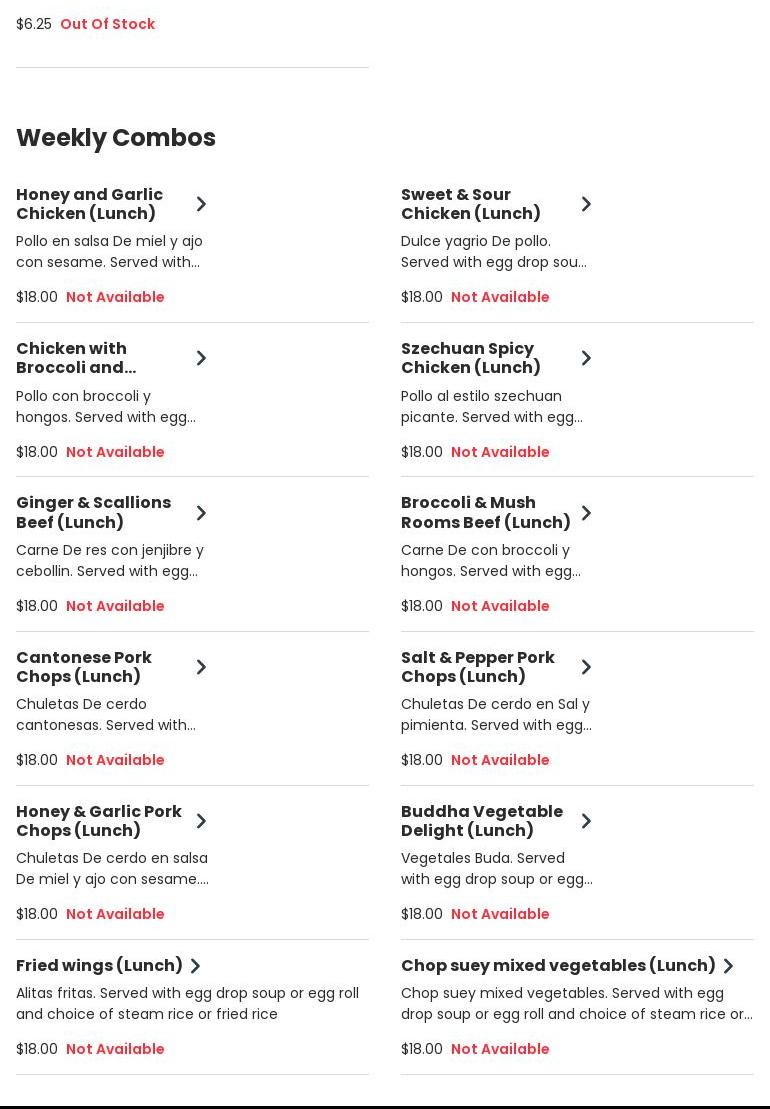Open Buddha Vegetable Delight (Lunch) title
This screenshot has height=1109, width=770.
pyautogui.click(x=481, y=821)
